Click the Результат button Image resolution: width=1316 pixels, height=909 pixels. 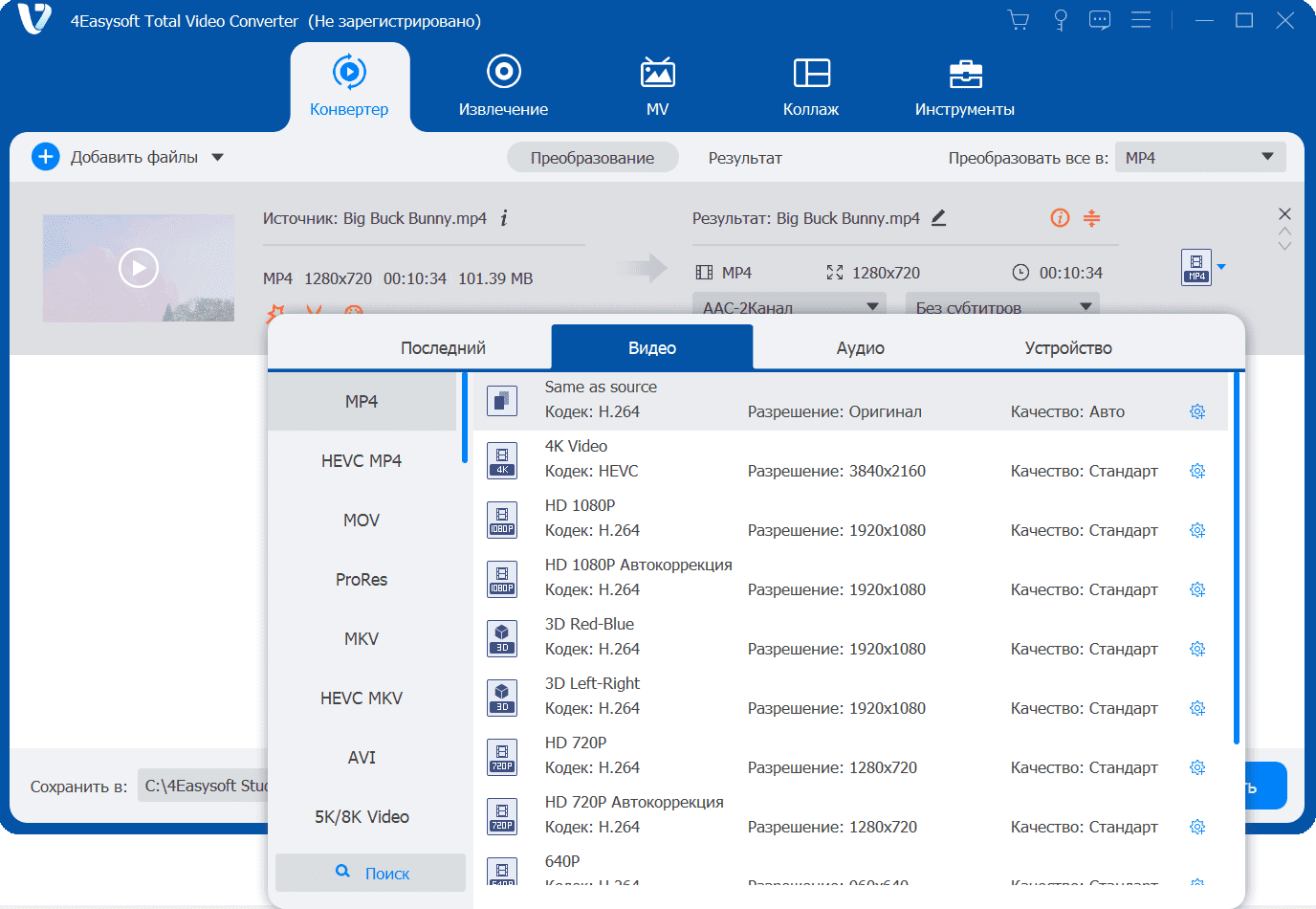tap(745, 158)
